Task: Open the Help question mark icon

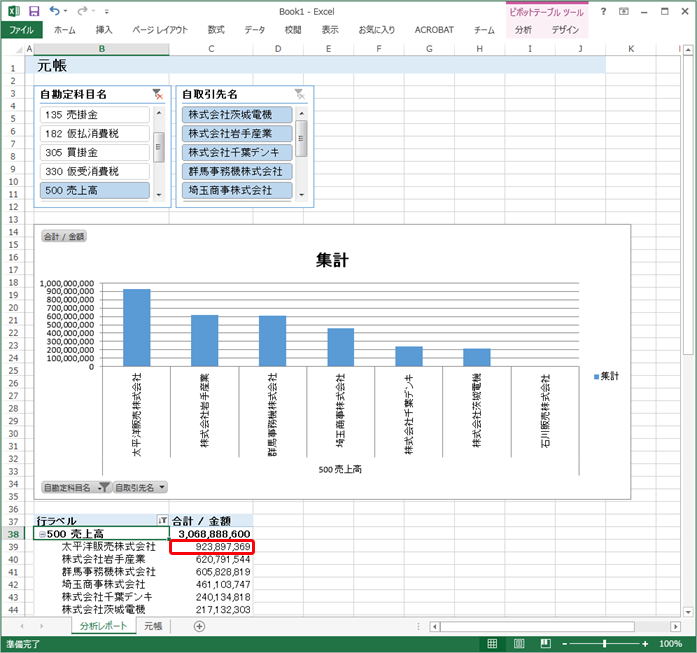Action: [x=603, y=12]
